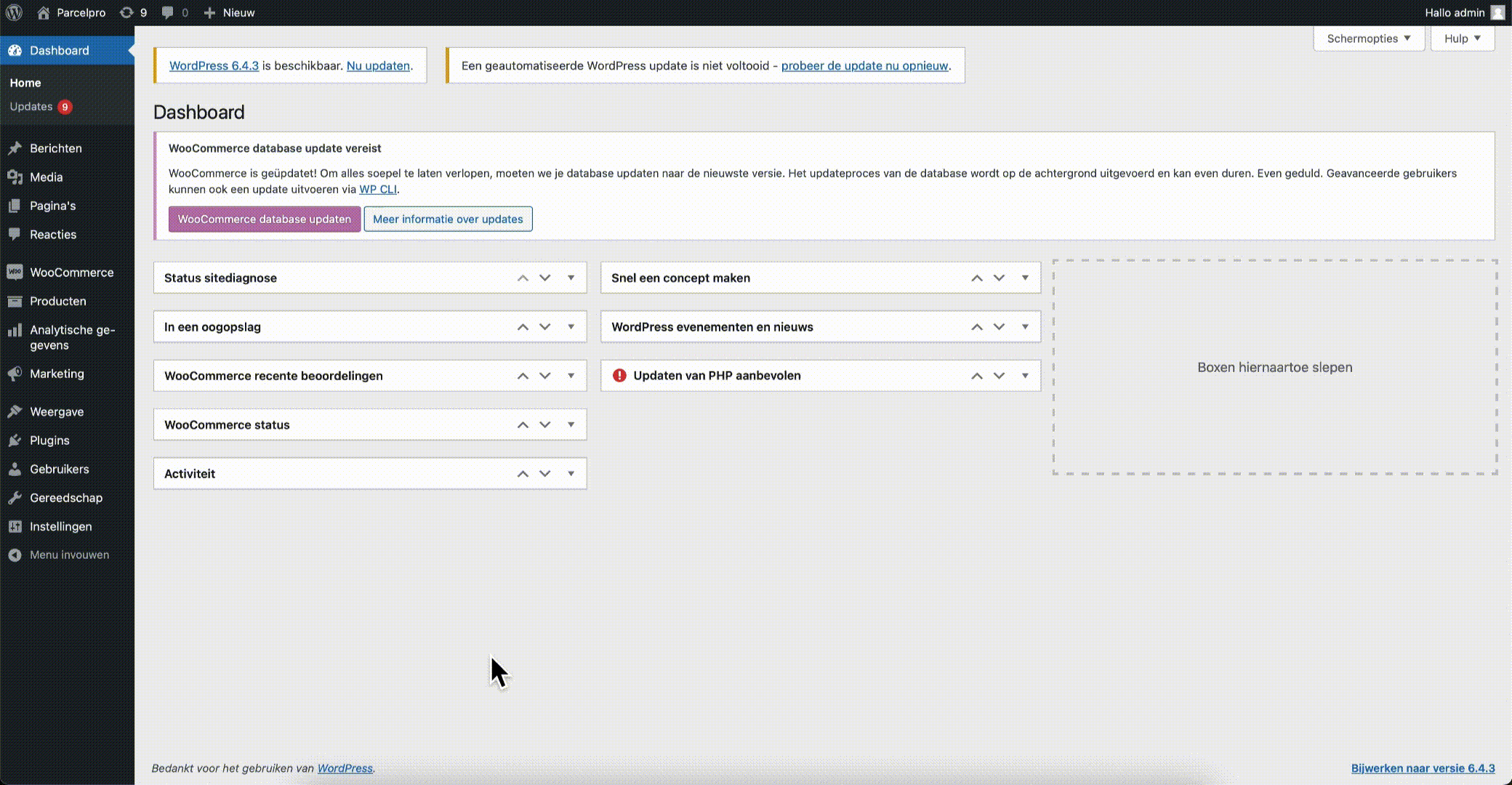Click the plus Nieuw item
Image resolution: width=1512 pixels, height=785 pixels.
tap(229, 12)
